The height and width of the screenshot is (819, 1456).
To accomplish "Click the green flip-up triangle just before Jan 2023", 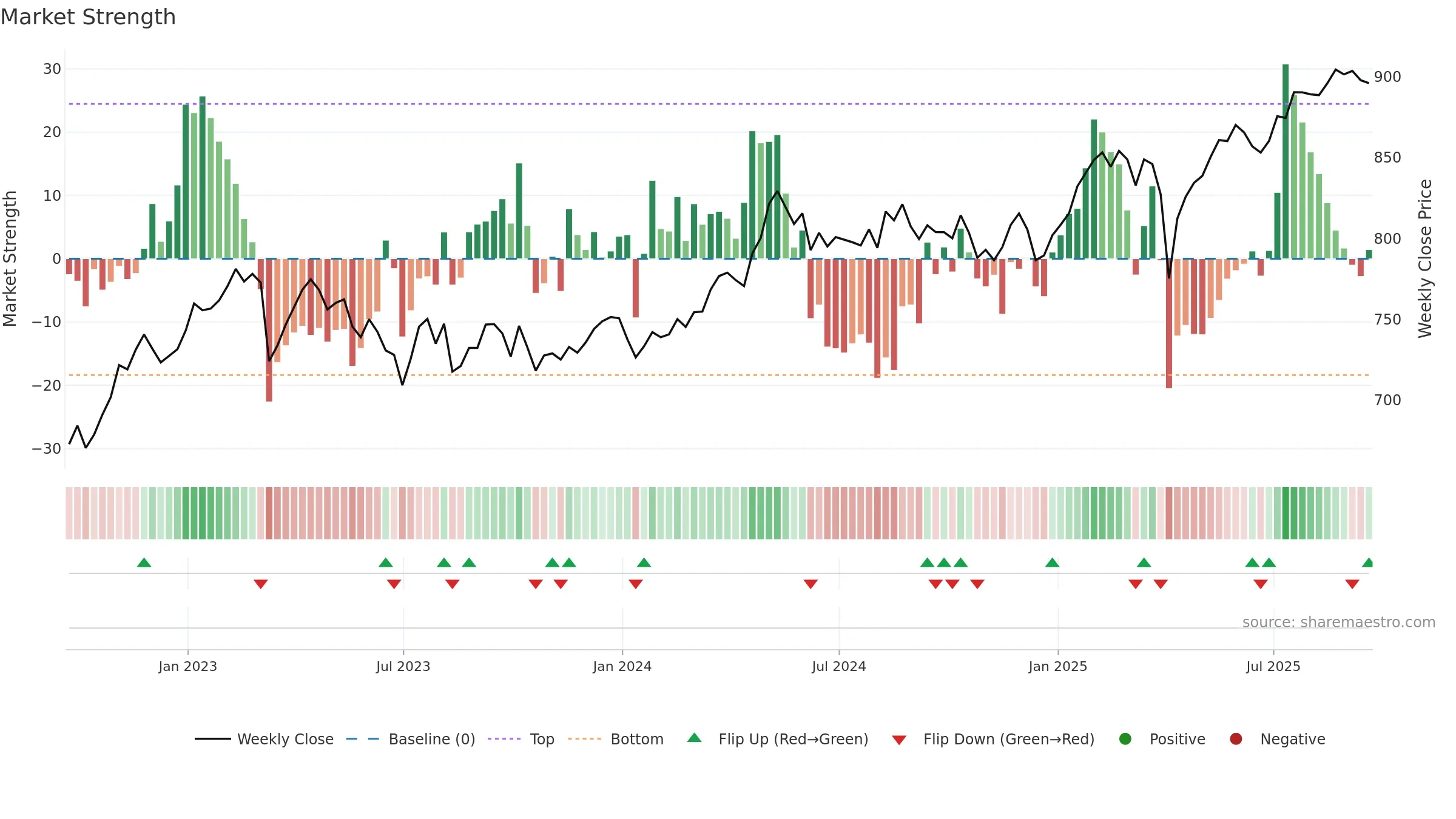I will [144, 562].
